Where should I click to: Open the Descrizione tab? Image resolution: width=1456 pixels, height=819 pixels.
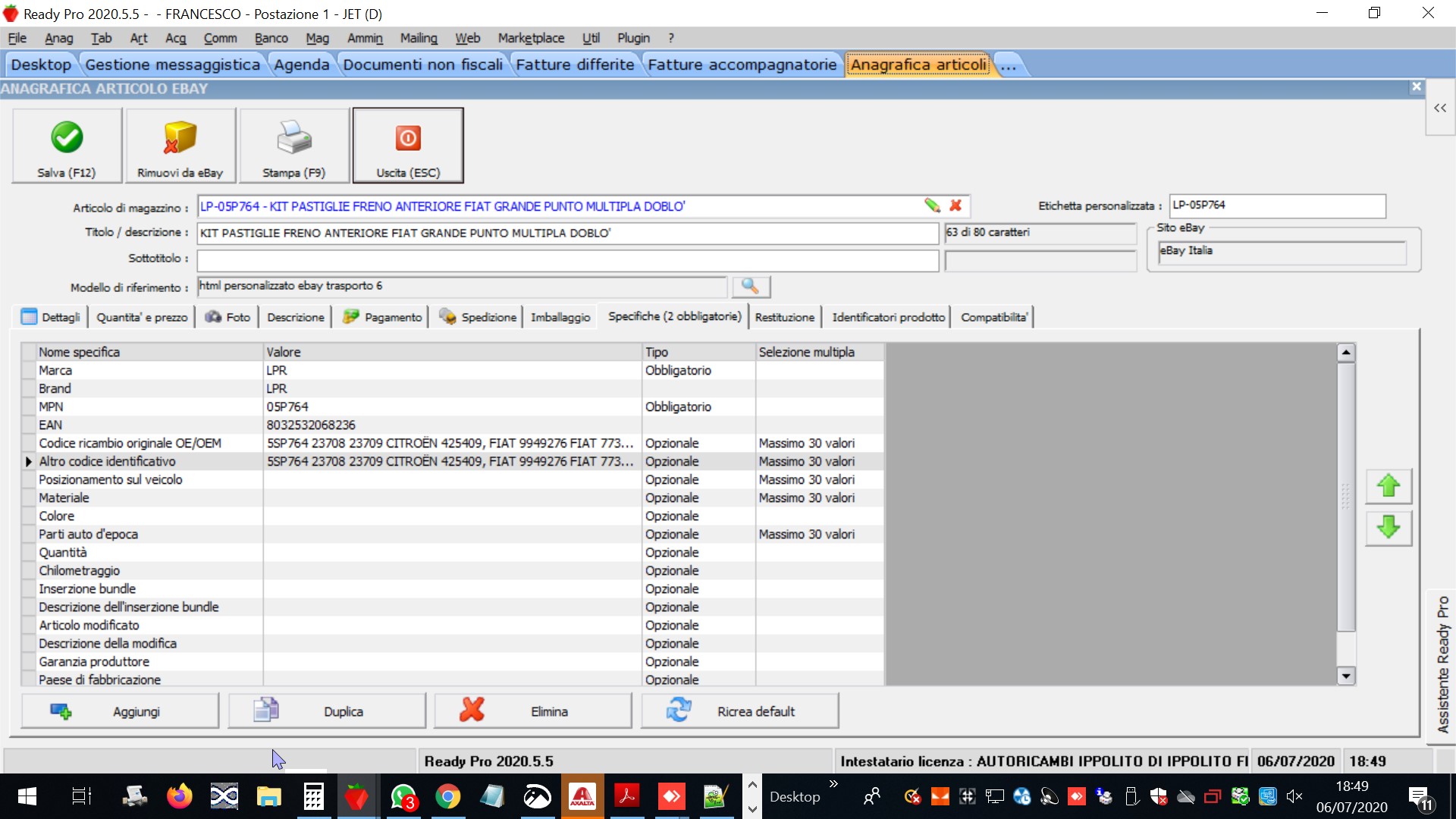(296, 317)
